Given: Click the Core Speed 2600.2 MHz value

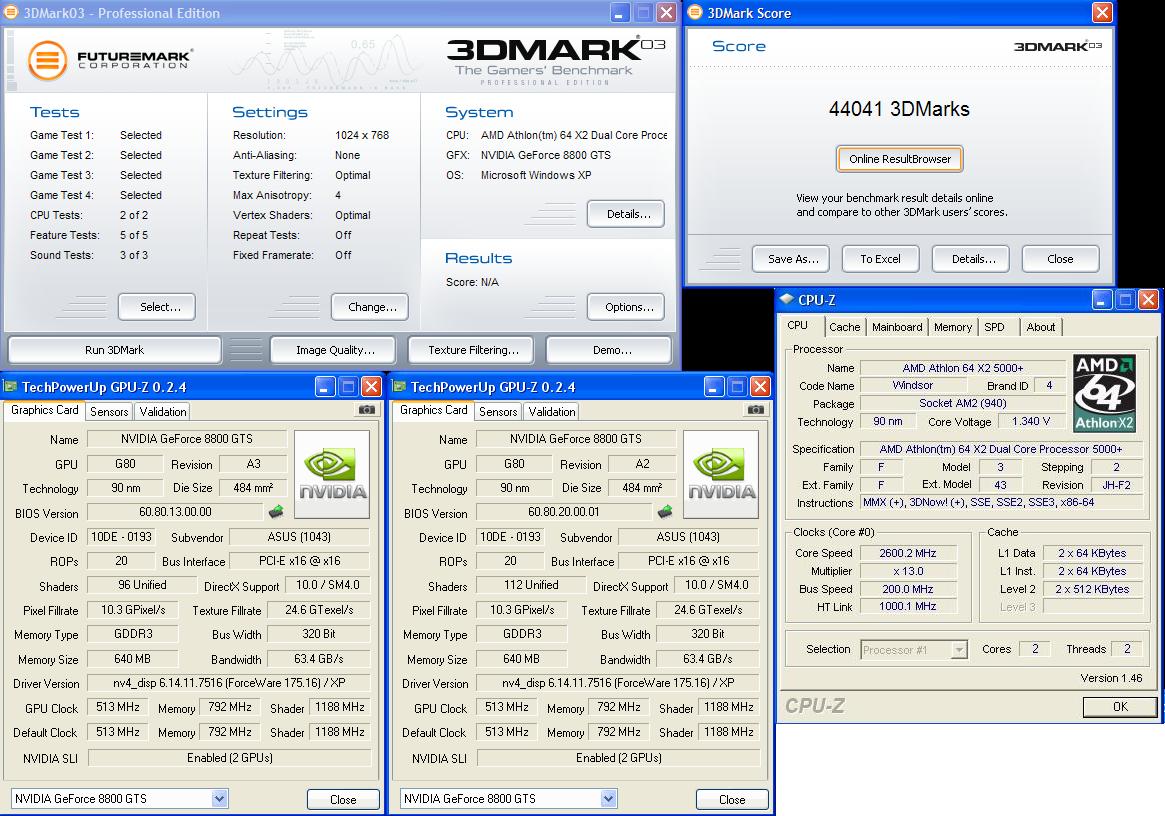Looking at the screenshot, I should 908,553.
